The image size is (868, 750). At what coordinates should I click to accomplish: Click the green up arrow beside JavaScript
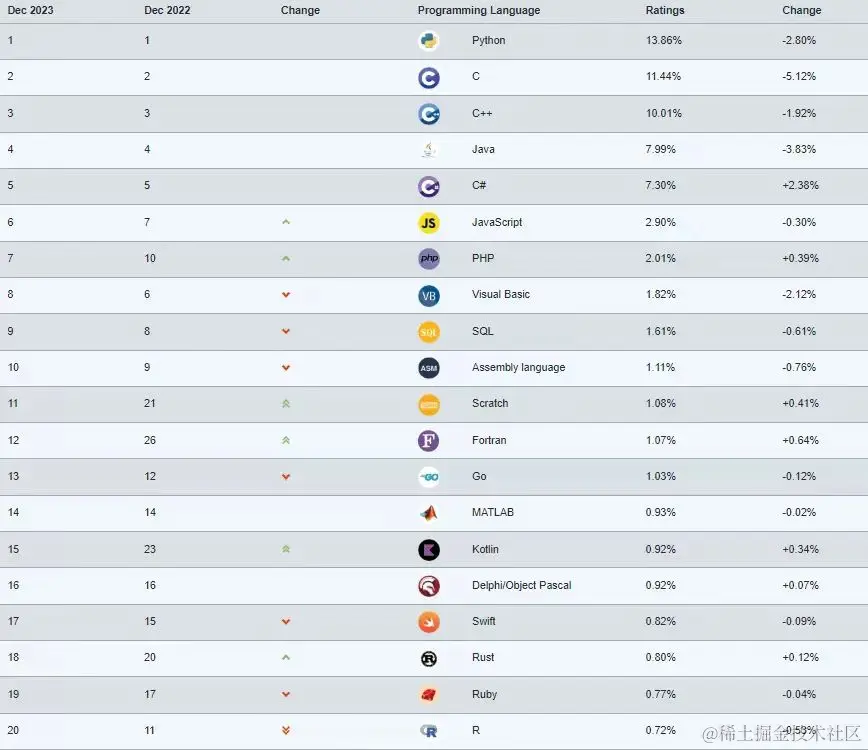click(286, 222)
